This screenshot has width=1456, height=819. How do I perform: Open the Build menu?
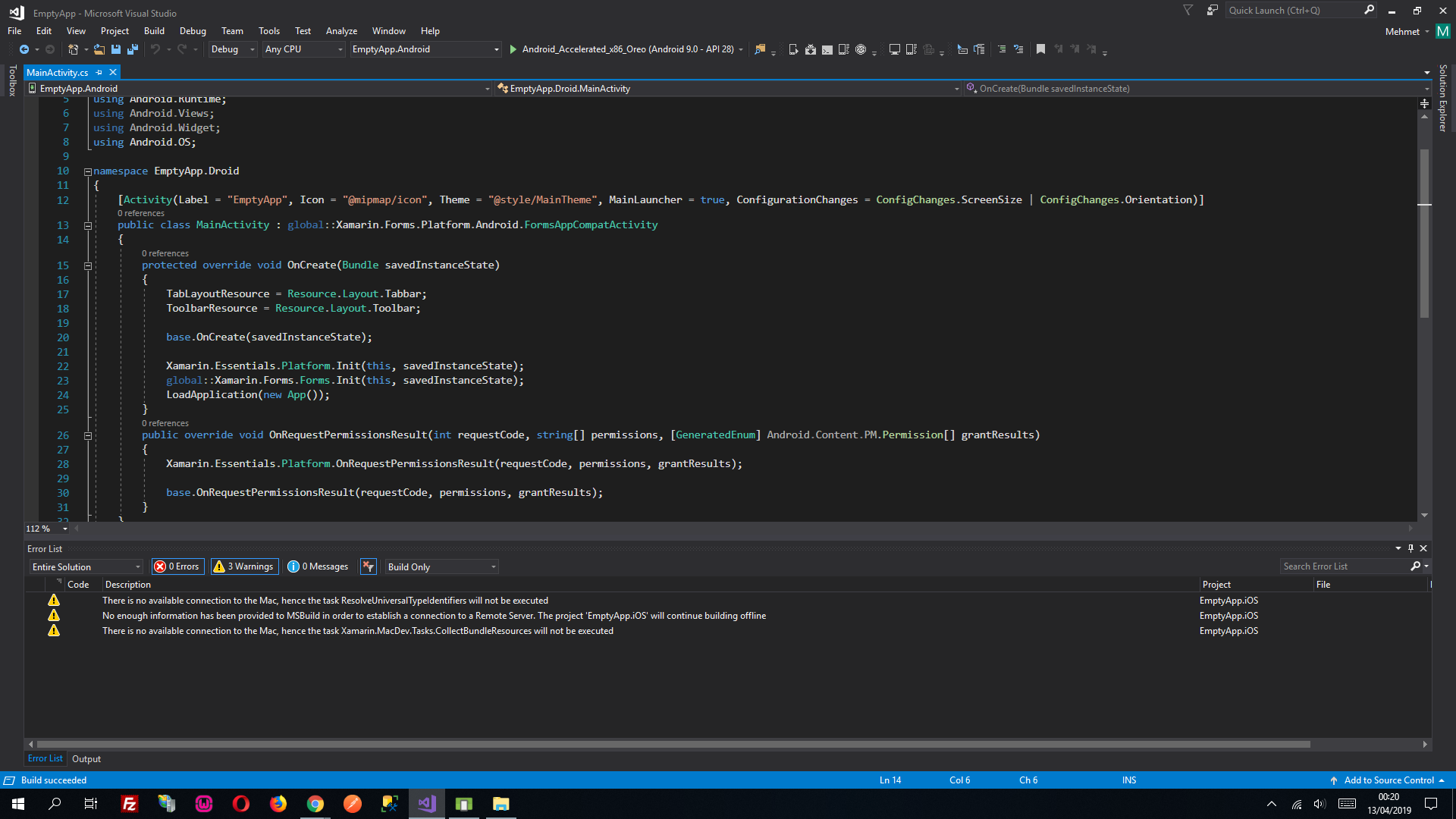click(x=154, y=30)
